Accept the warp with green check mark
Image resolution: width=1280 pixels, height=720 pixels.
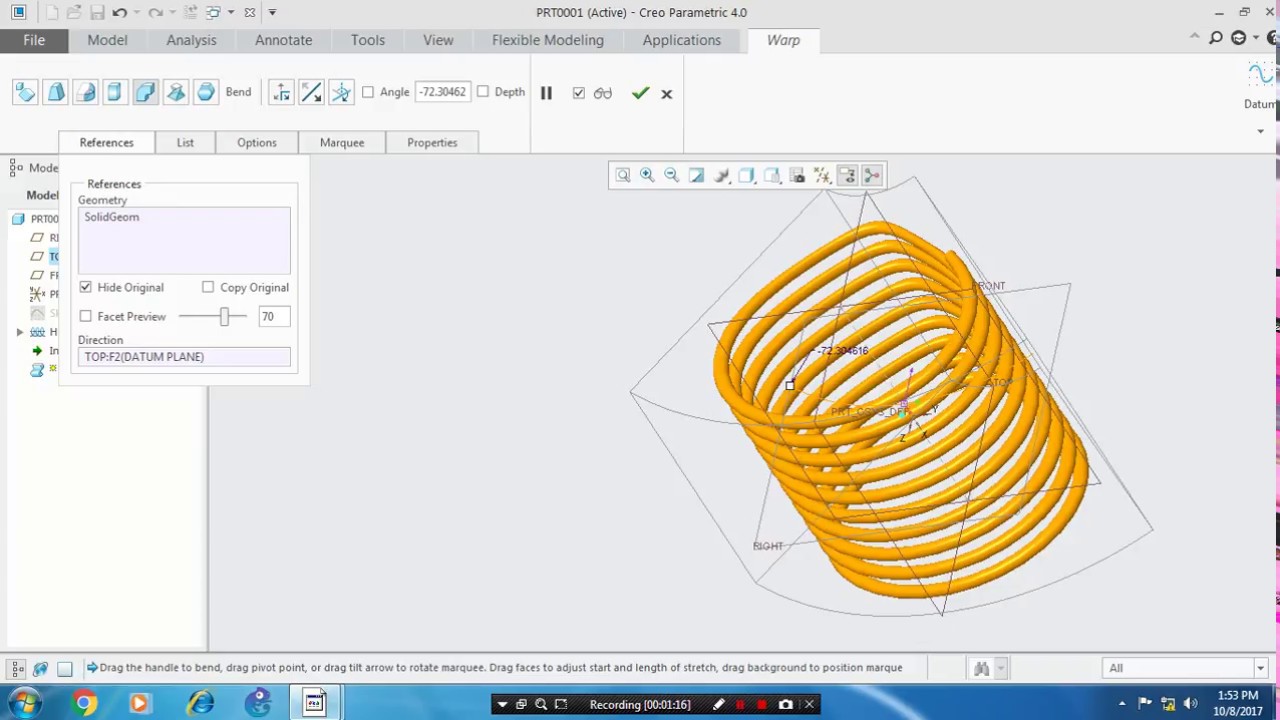[640, 93]
